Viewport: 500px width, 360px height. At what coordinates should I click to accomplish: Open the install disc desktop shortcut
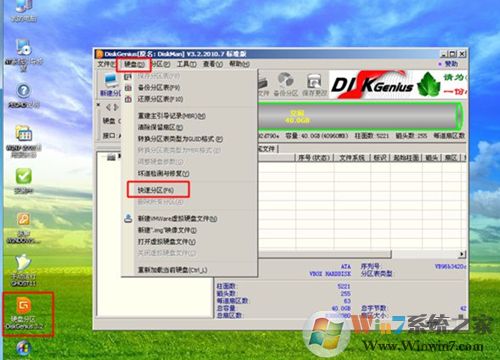pyautogui.click(x=23, y=54)
